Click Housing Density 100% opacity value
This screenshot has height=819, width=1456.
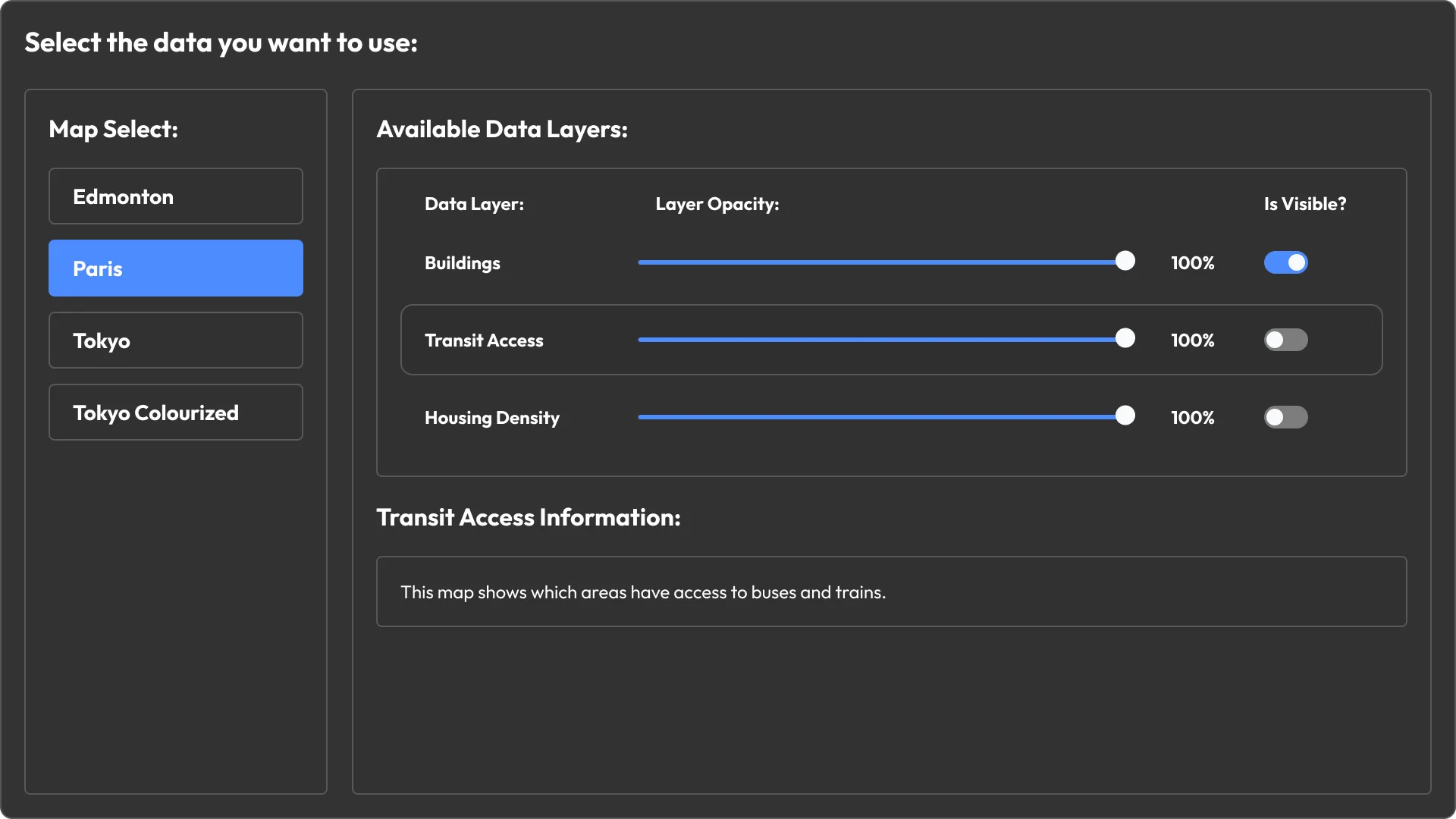[1192, 418]
